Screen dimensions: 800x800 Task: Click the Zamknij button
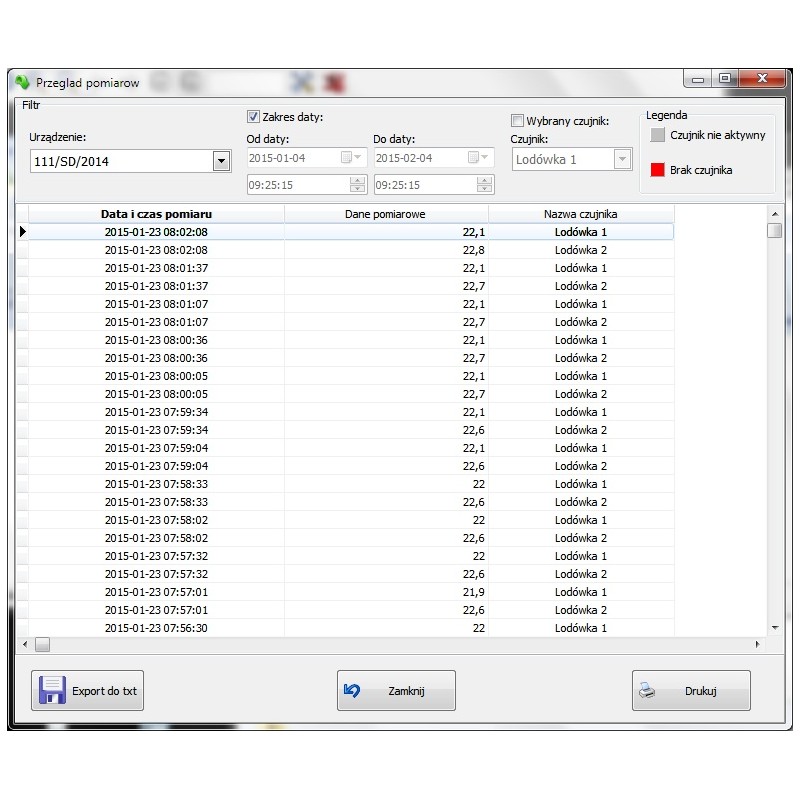tap(396, 690)
